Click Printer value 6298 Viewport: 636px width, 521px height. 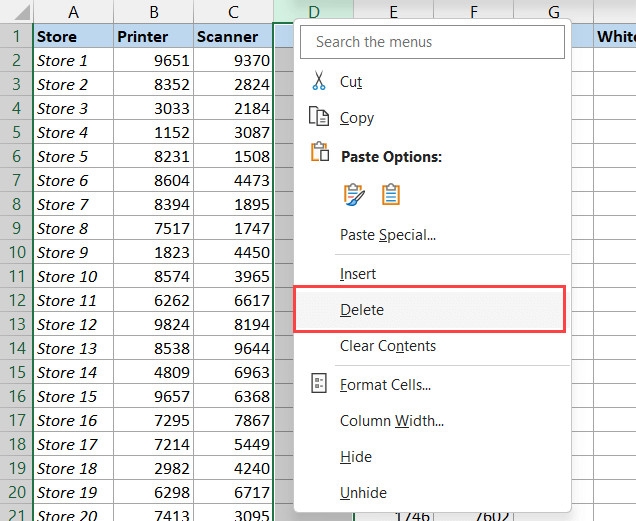[154, 492]
